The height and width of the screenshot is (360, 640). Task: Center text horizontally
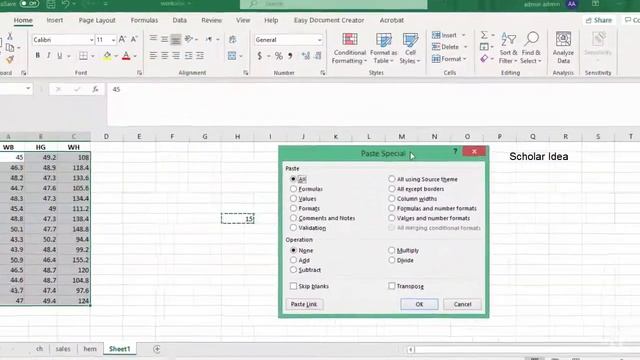164,56
